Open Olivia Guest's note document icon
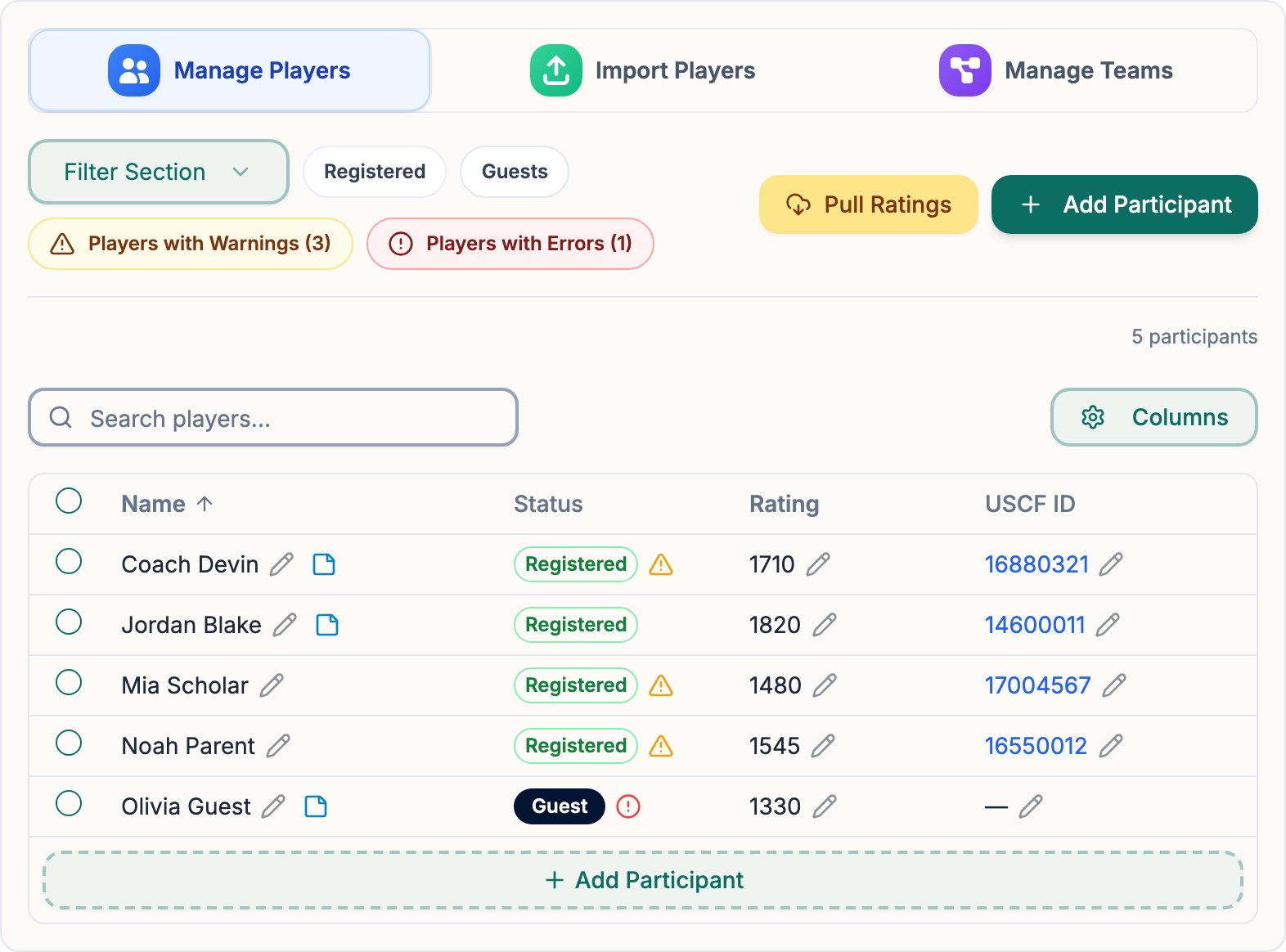1286x952 pixels. (x=316, y=806)
